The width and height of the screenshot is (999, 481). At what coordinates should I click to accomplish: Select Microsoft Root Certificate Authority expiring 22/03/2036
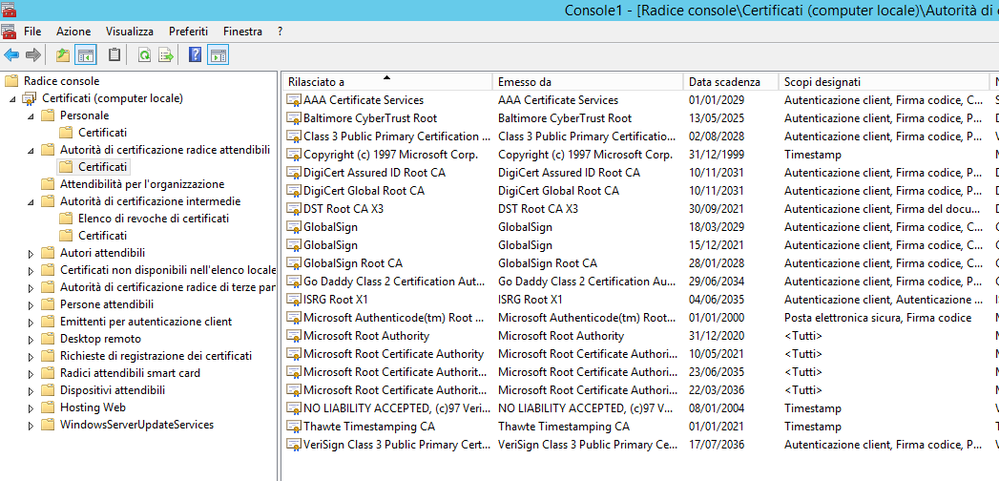(640, 390)
